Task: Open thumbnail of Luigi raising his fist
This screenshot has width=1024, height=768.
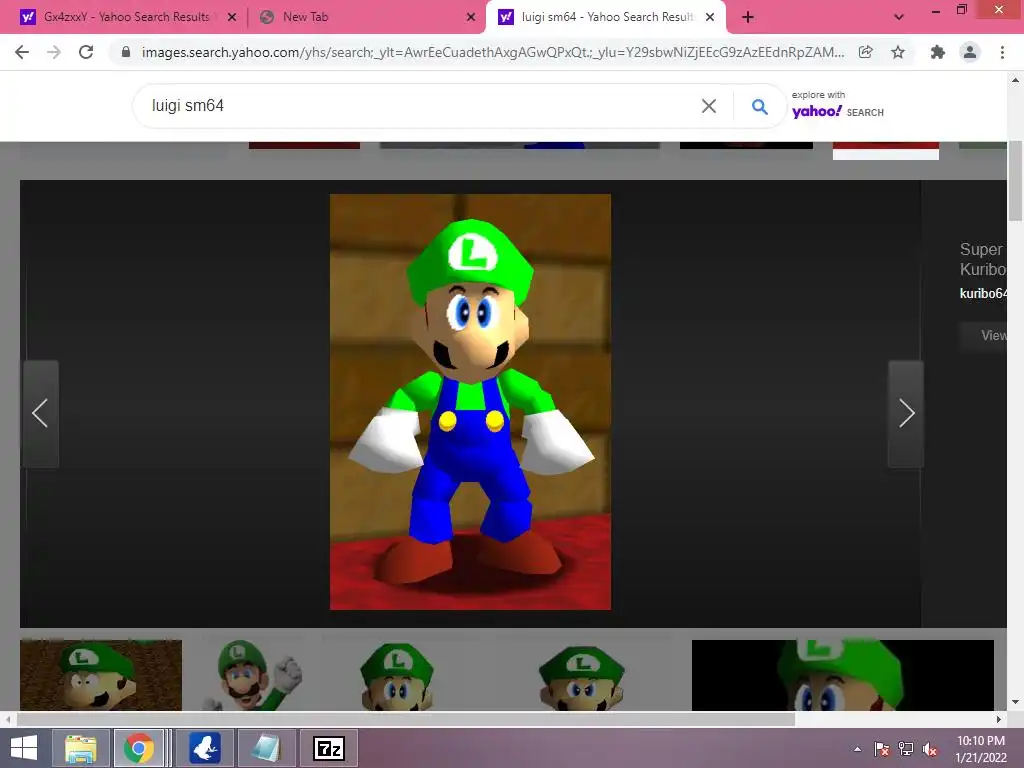Action: [253, 675]
